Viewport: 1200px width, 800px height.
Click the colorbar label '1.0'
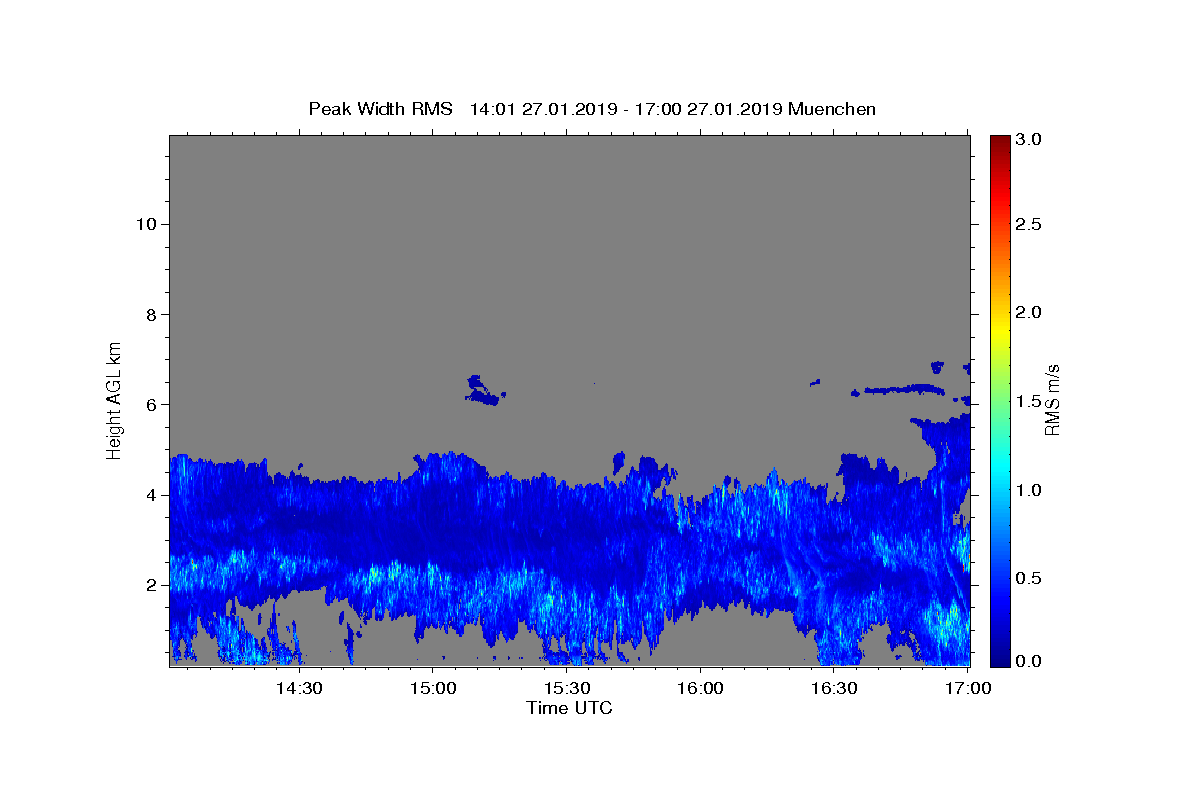click(x=1028, y=490)
